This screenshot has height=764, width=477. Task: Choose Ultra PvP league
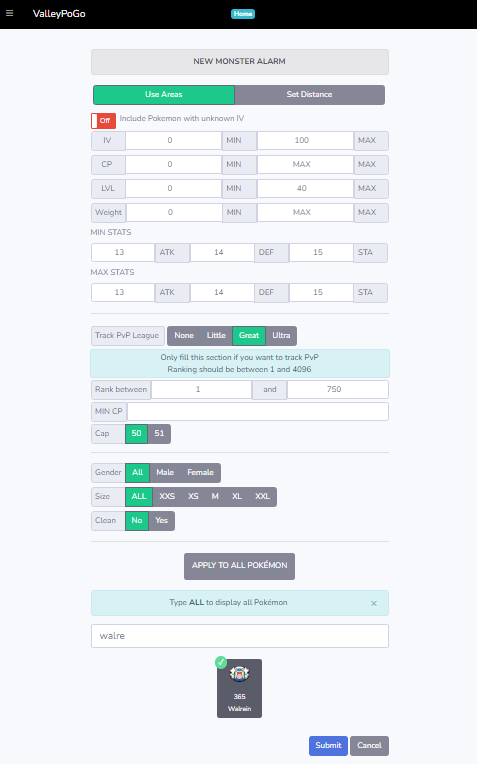point(281,336)
